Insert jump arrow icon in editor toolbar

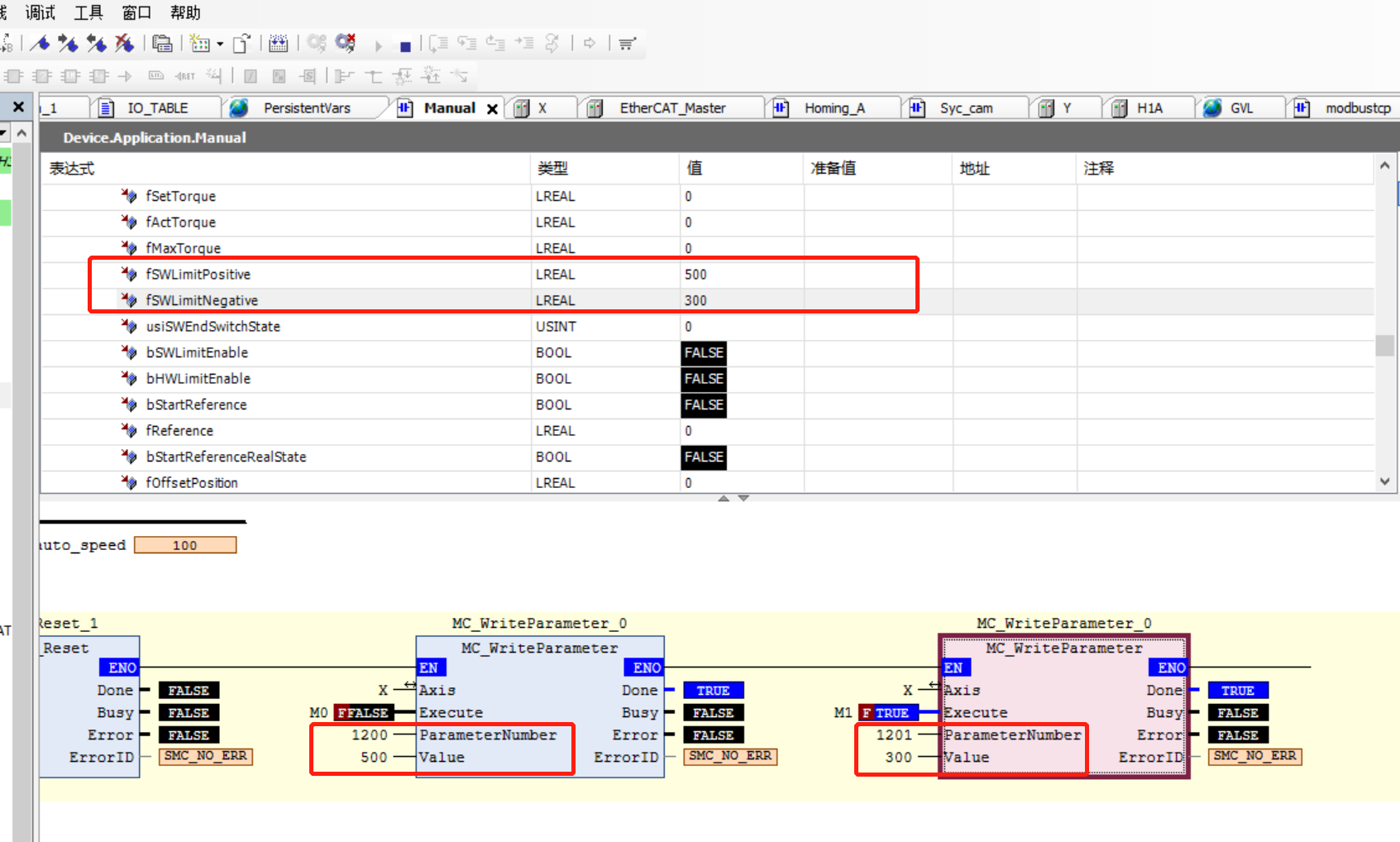point(125,76)
